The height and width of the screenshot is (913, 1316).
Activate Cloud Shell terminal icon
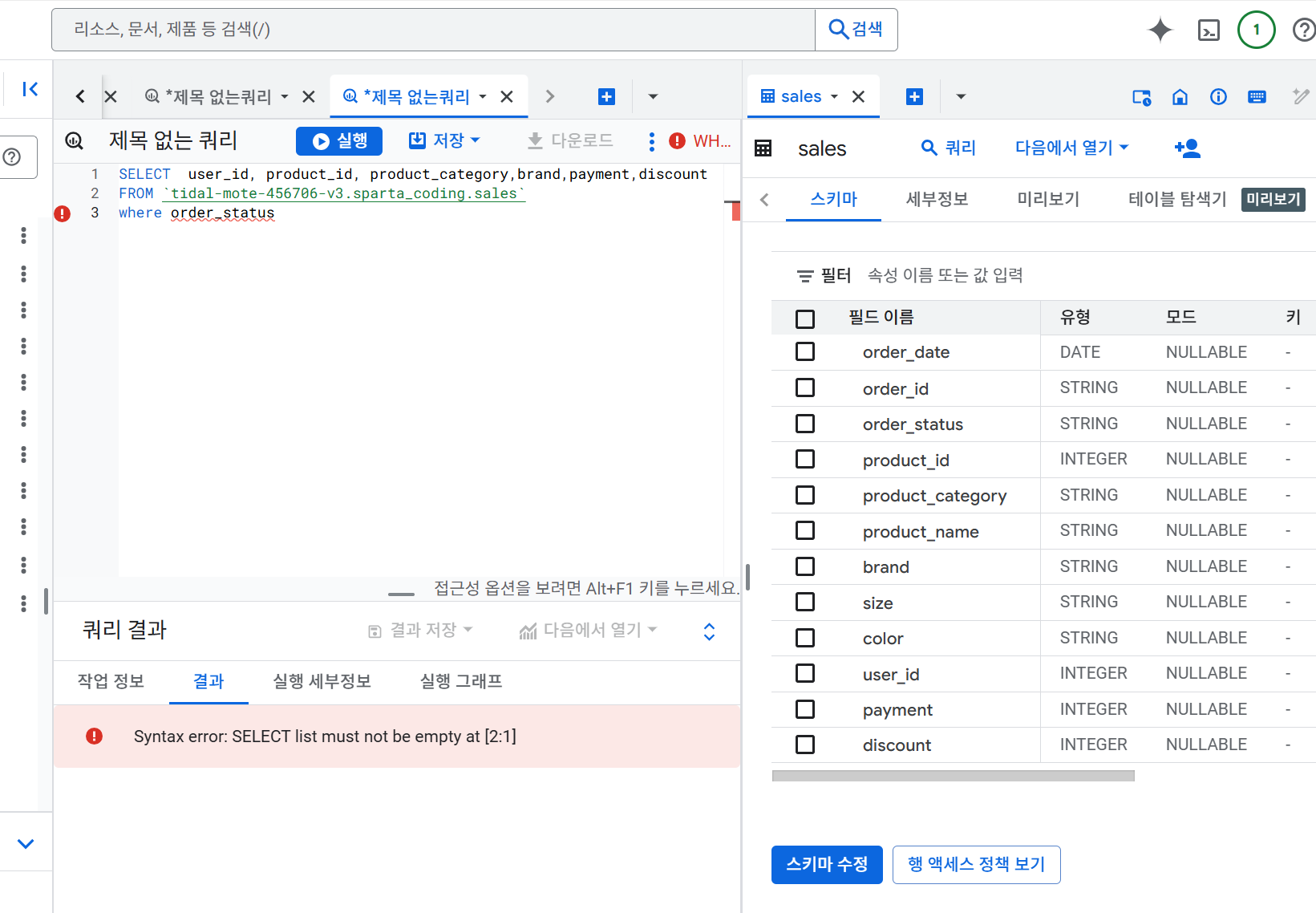click(x=1209, y=30)
